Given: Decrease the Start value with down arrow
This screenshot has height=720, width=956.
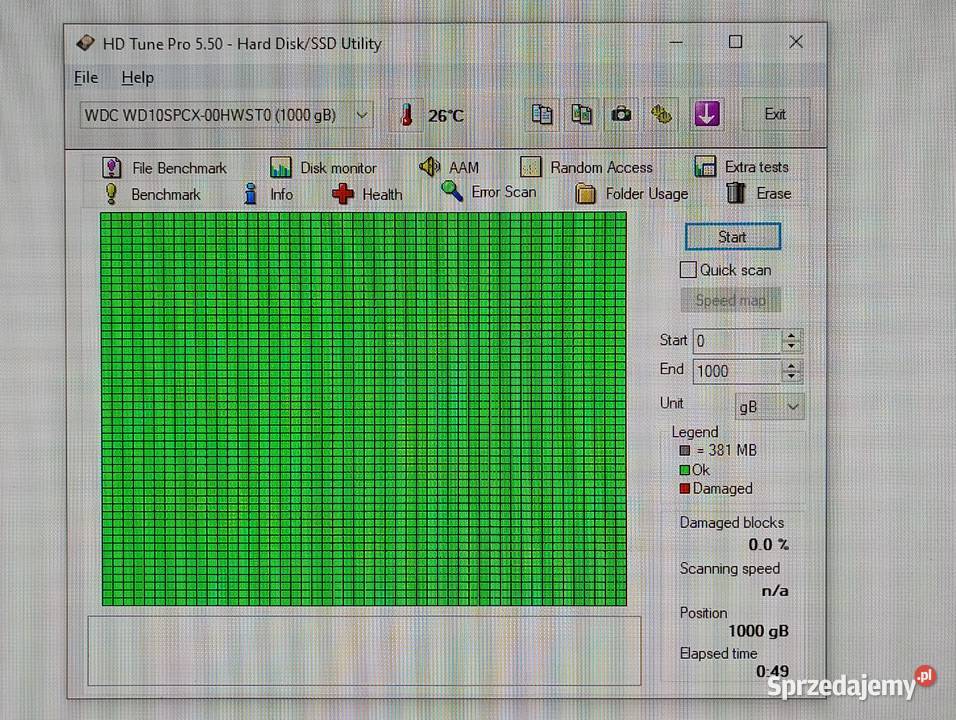Looking at the screenshot, I should tap(791, 346).
